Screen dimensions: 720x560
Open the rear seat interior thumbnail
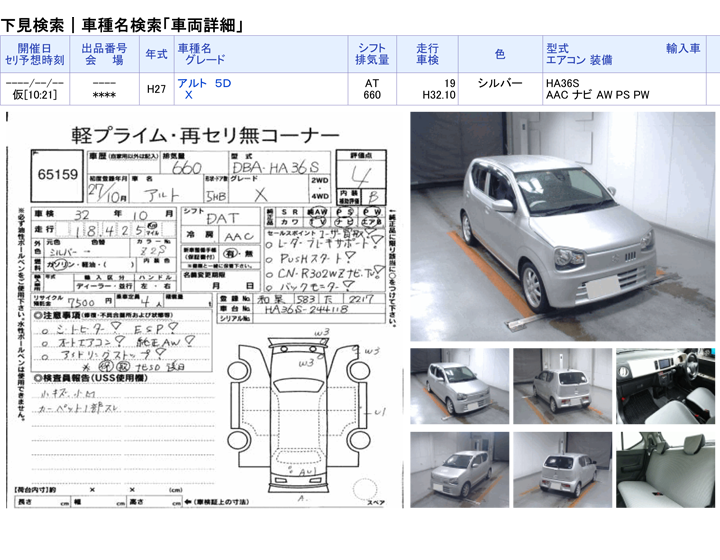point(665,470)
